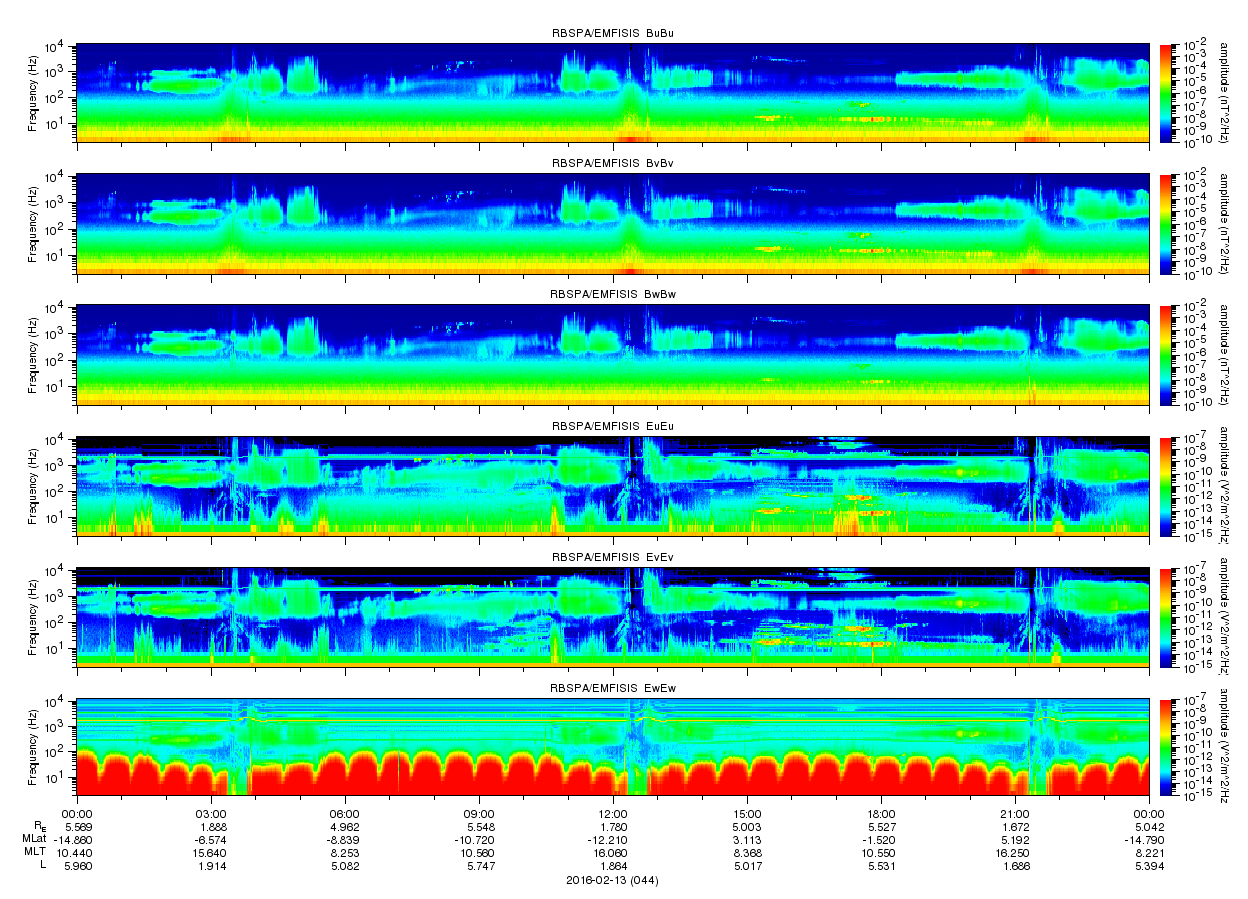Click the RBSPA/EMFISIS EuEu panel title

[613, 426]
